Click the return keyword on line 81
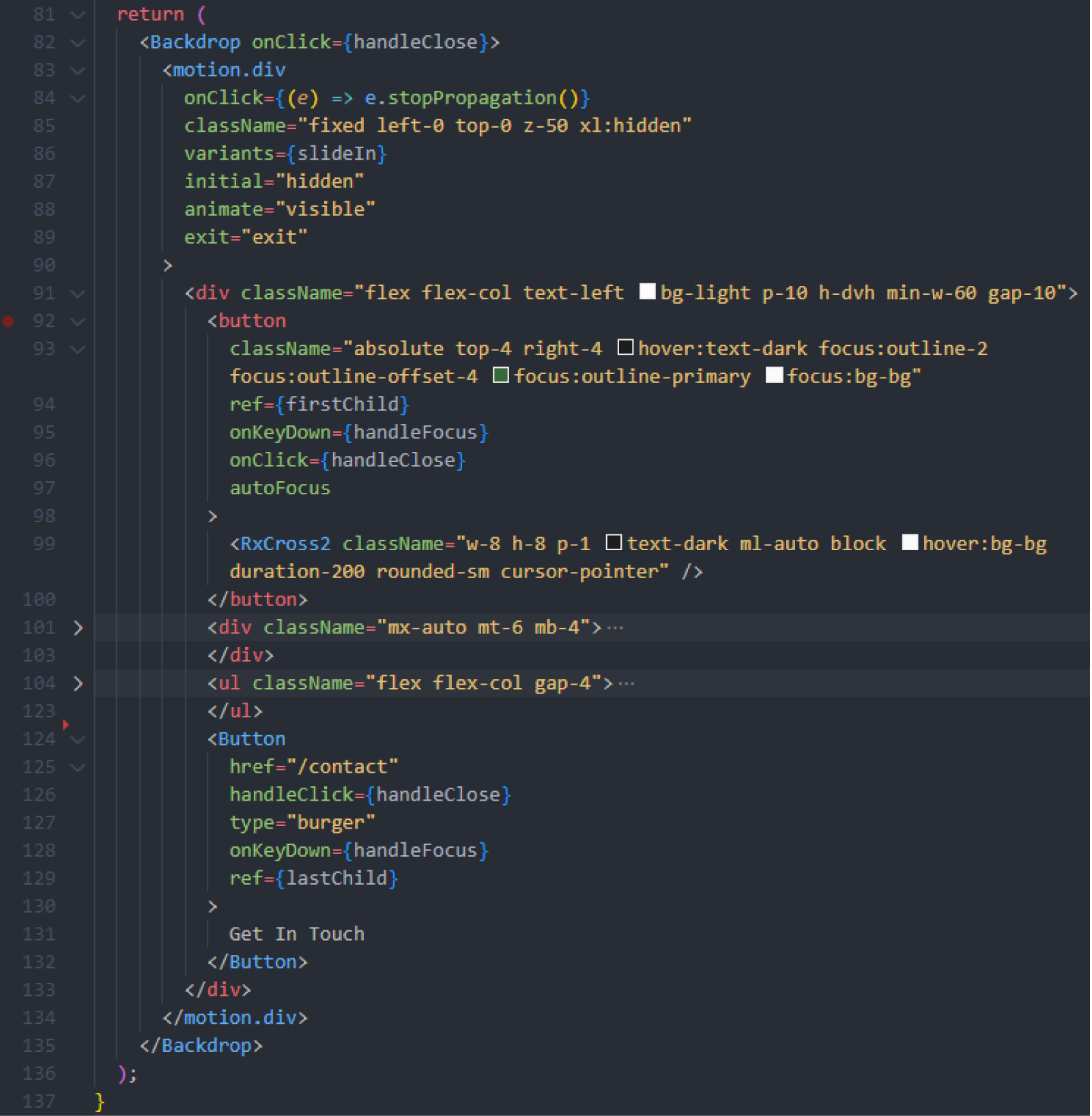Image resolution: width=1092 pixels, height=1116 pixels. click(x=150, y=14)
